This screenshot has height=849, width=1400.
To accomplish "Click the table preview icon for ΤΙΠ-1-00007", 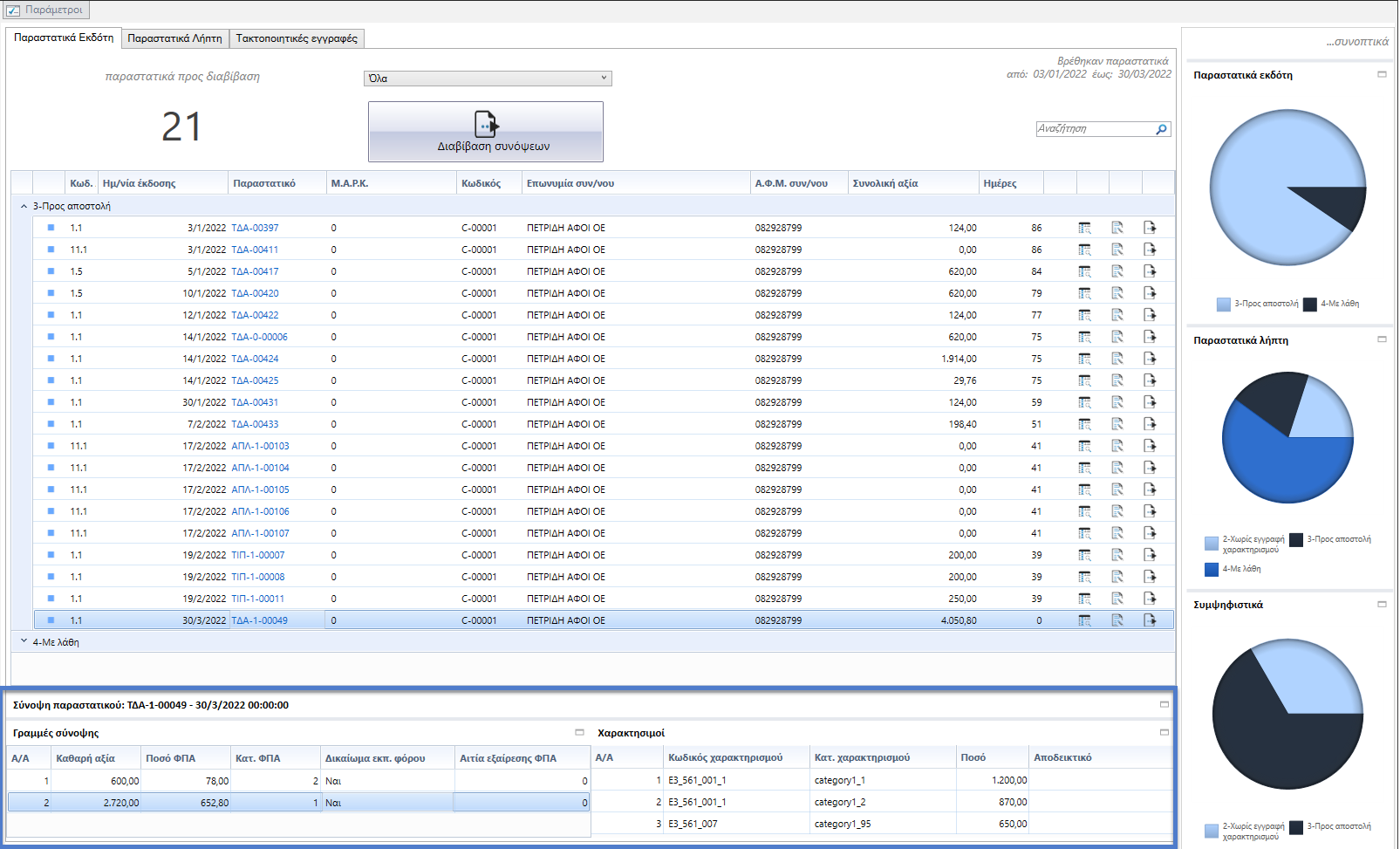I will [x=1084, y=555].
